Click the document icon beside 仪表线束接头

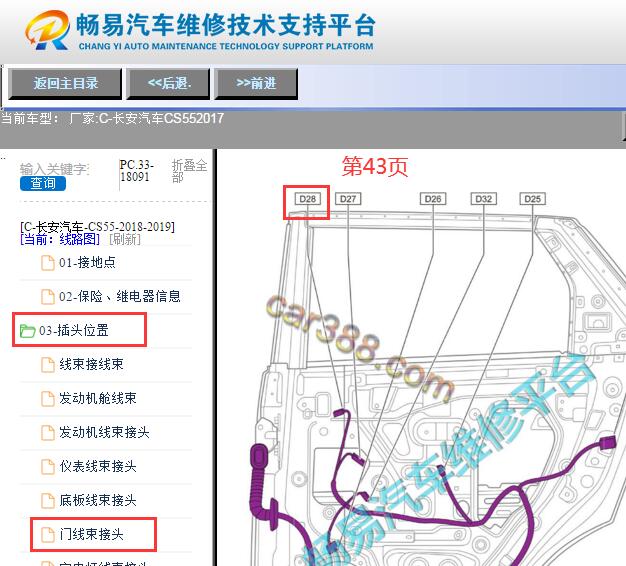coord(48,467)
